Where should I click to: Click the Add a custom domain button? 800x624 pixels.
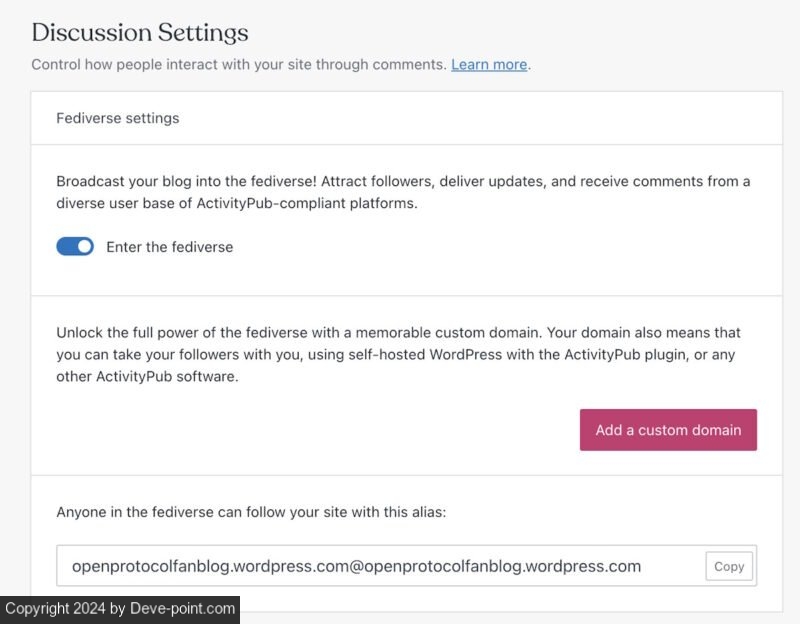(x=668, y=430)
